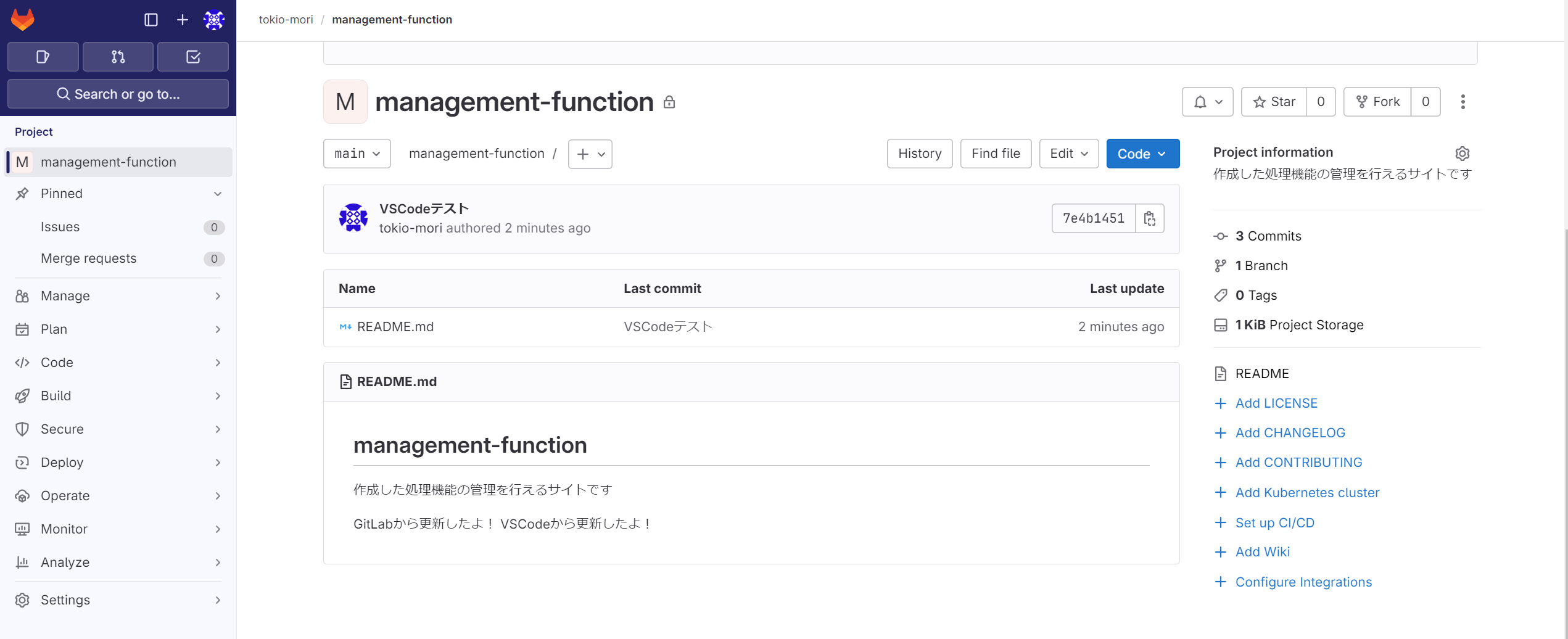Open the assigned issues icon button
The width and height of the screenshot is (1568, 639).
(43, 57)
